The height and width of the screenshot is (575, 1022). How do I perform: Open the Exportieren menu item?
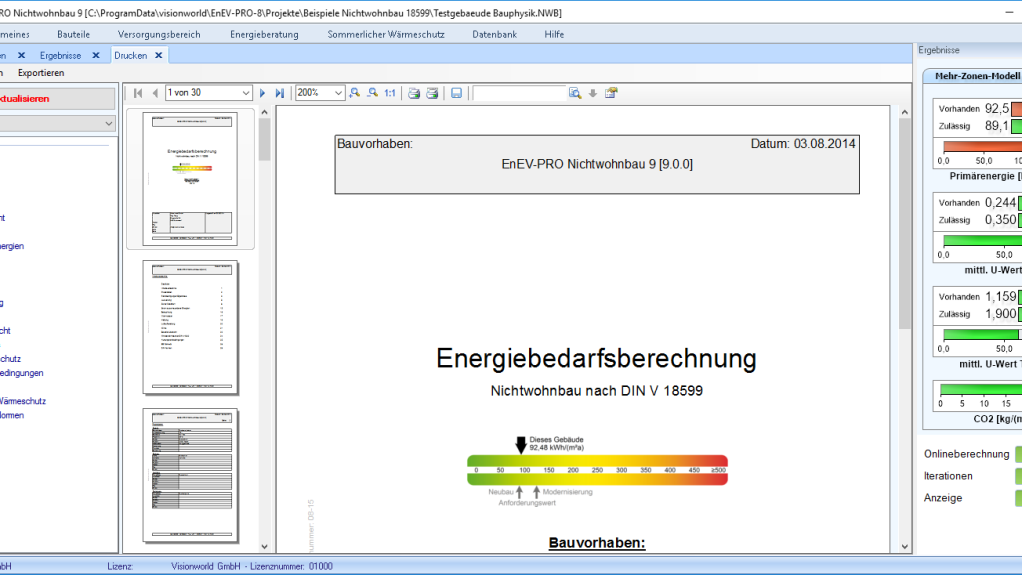pos(41,73)
